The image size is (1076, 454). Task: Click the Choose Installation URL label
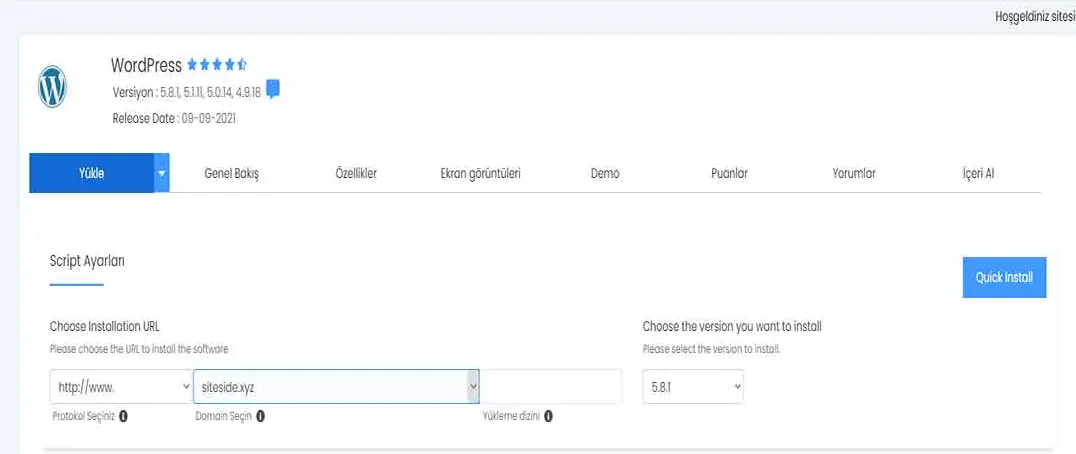click(x=104, y=326)
